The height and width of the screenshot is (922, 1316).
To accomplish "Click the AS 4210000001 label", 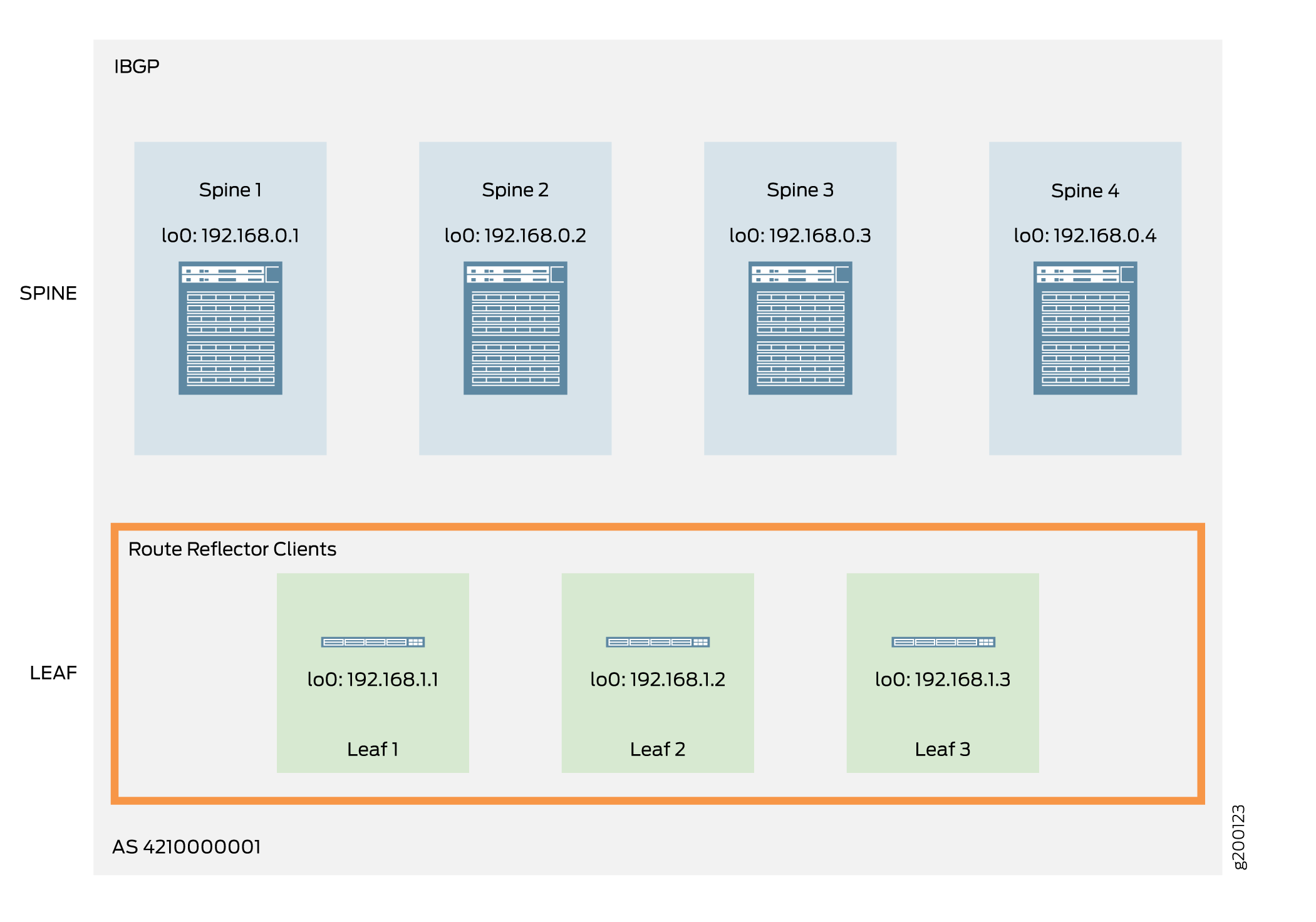I will click(x=186, y=847).
